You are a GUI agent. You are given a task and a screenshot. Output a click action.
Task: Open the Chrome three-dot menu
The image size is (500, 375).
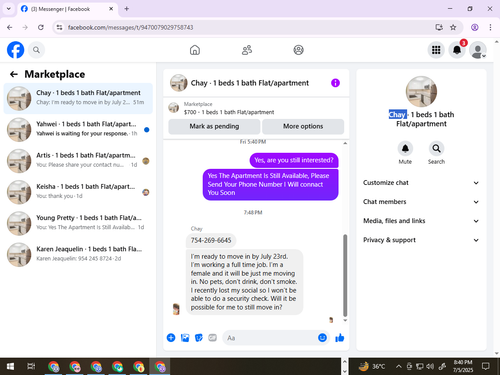[490, 27]
